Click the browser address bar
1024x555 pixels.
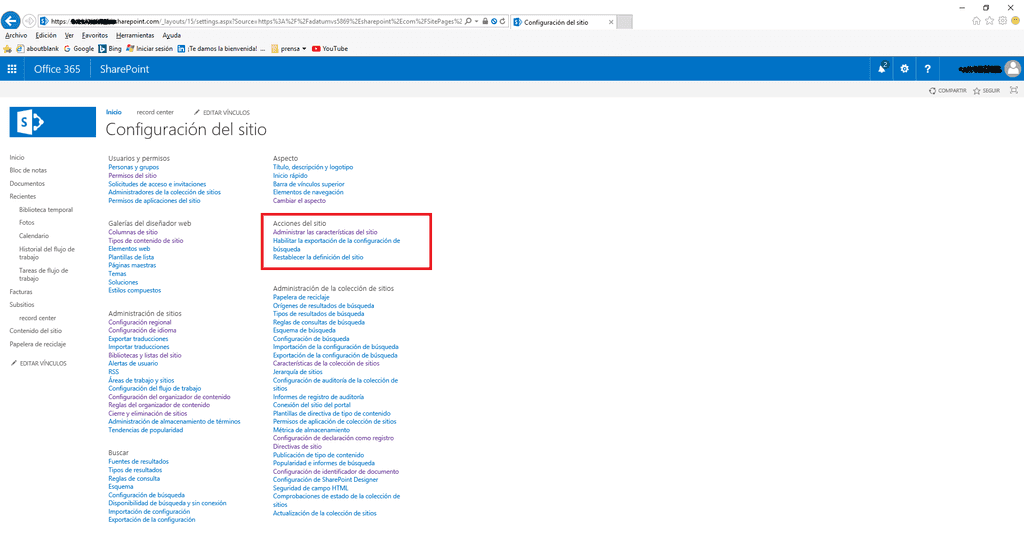[255, 22]
